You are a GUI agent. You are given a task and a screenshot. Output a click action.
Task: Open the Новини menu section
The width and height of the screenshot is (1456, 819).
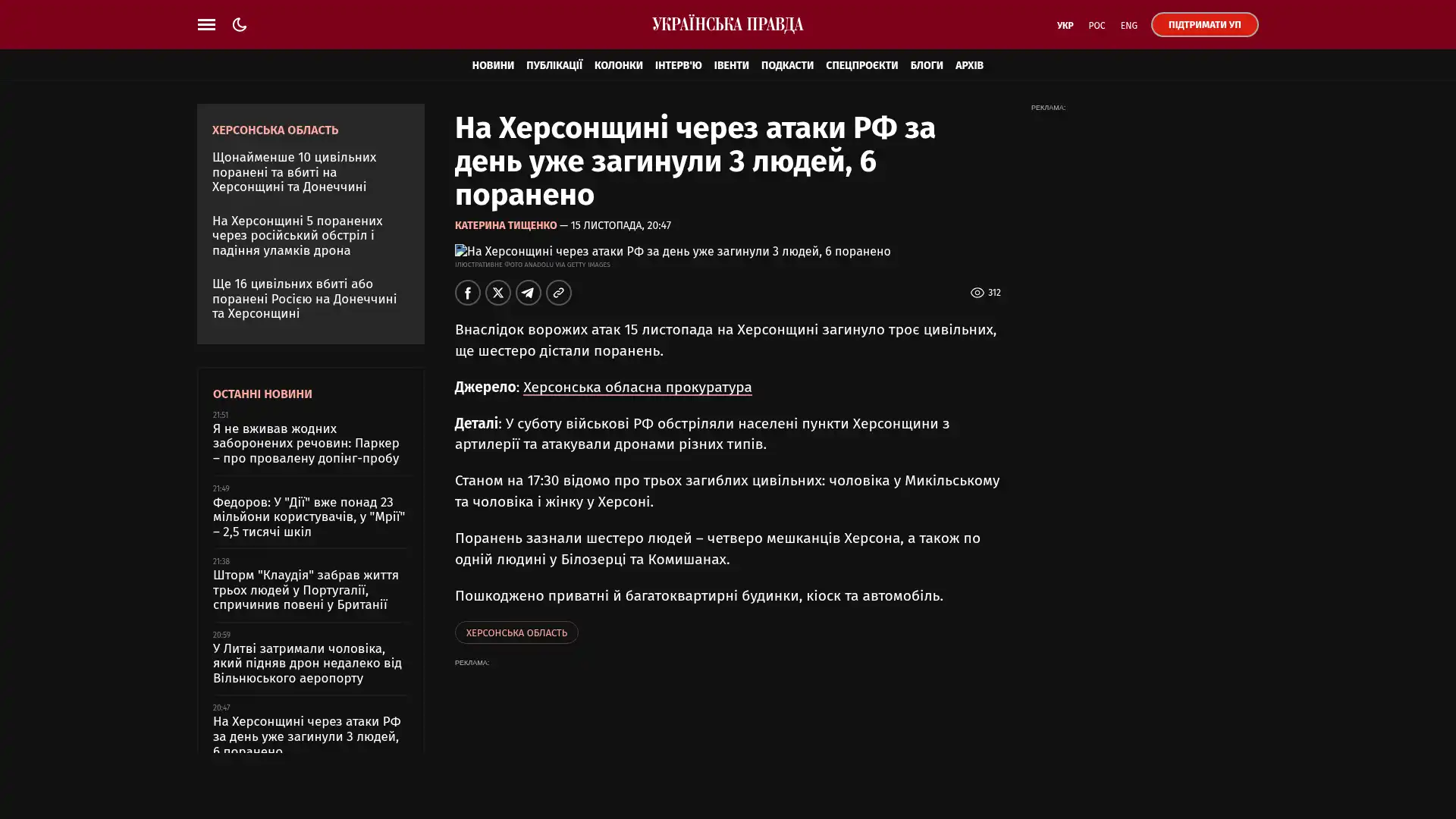click(x=493, y=65)
